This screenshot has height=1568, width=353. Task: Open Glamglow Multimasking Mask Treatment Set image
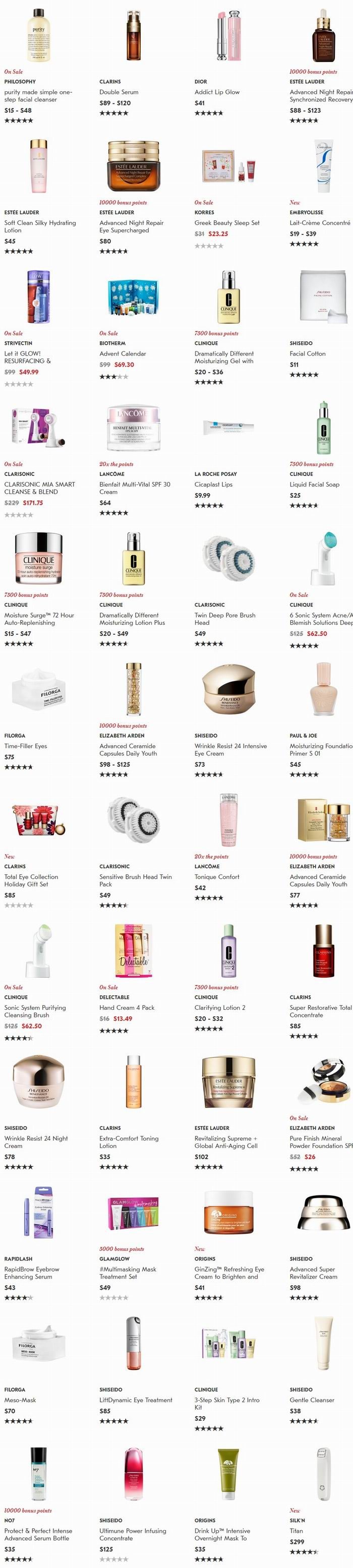pyautogui.click(x=133, y=1213)
